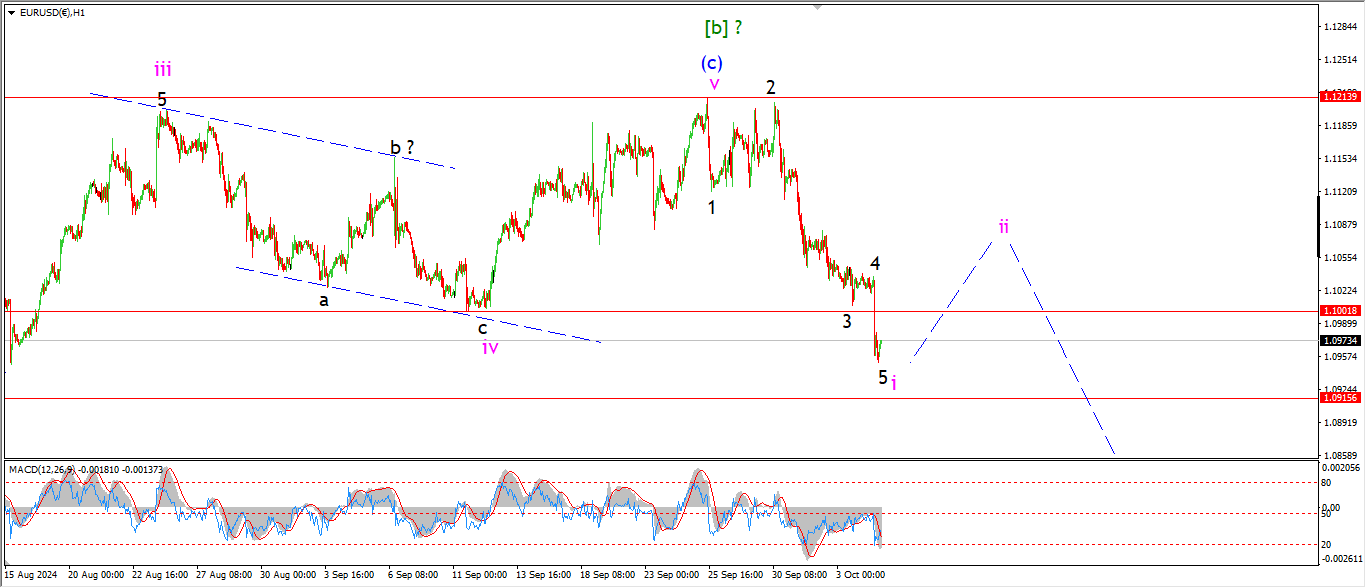Click the black 'b ?' wave label
The width and height of the screenshot is (1366, 588).
pos(402,148)
